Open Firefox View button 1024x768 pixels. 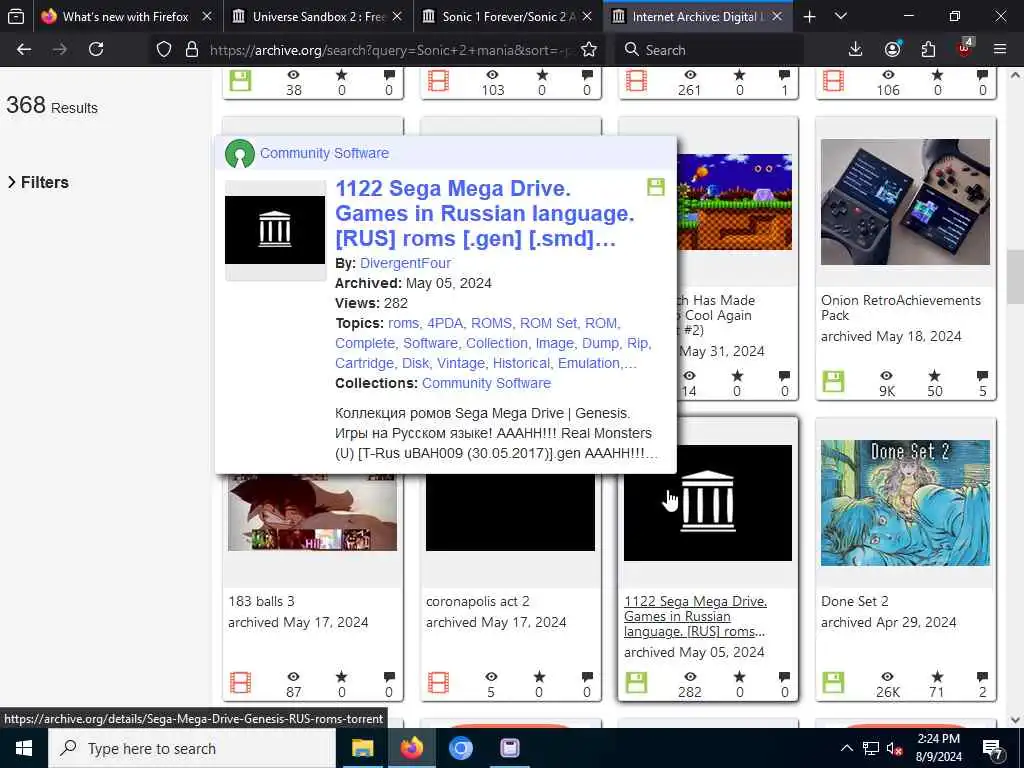pyautogui.click(x=16, y=16)
